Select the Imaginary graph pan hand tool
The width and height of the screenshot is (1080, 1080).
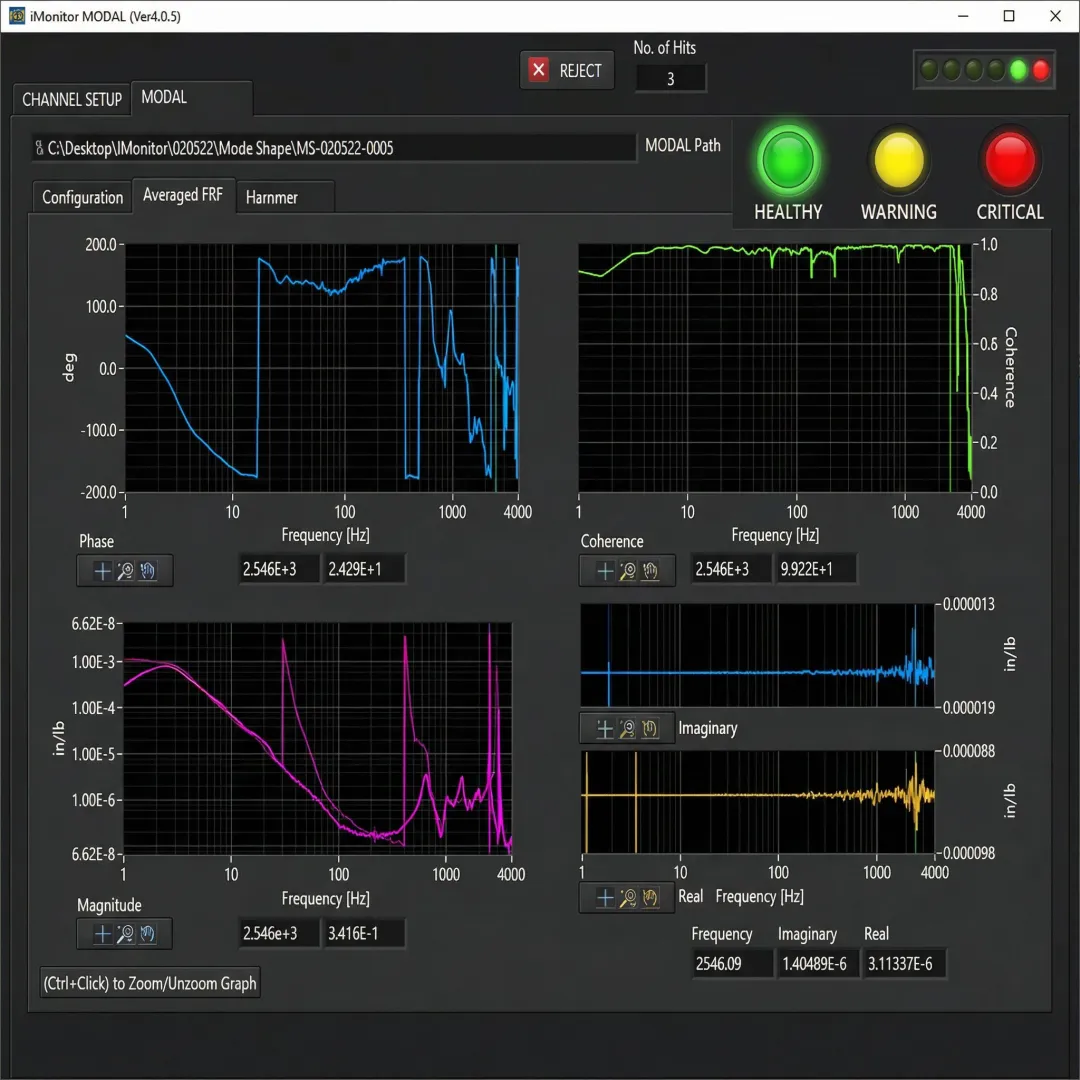pyautogui.click(x=650, y=729)
